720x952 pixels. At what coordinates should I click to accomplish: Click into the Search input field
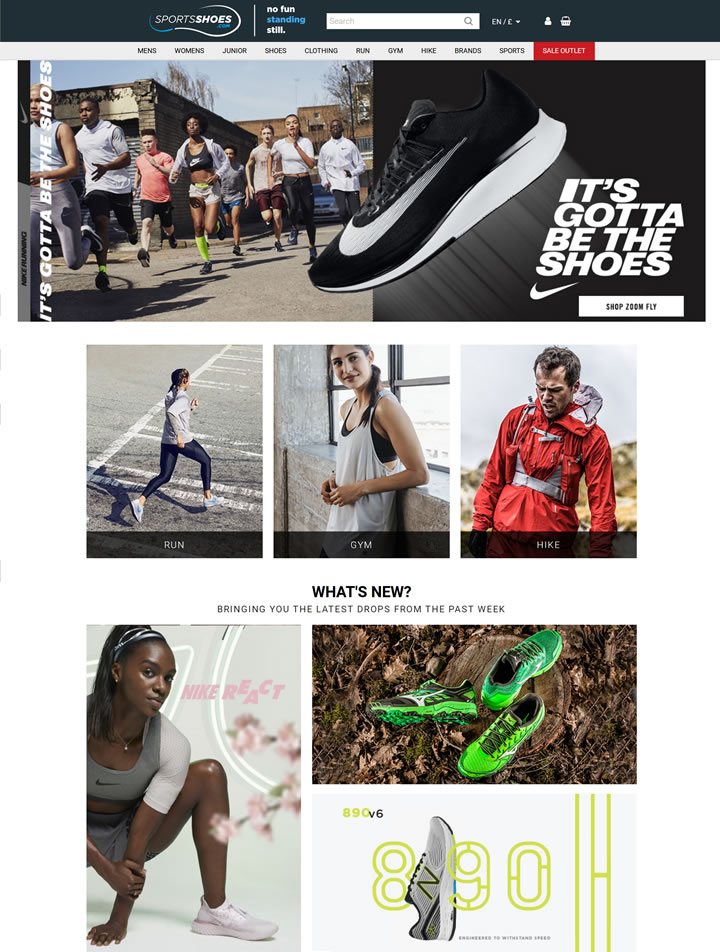click(x=395, y=21)
